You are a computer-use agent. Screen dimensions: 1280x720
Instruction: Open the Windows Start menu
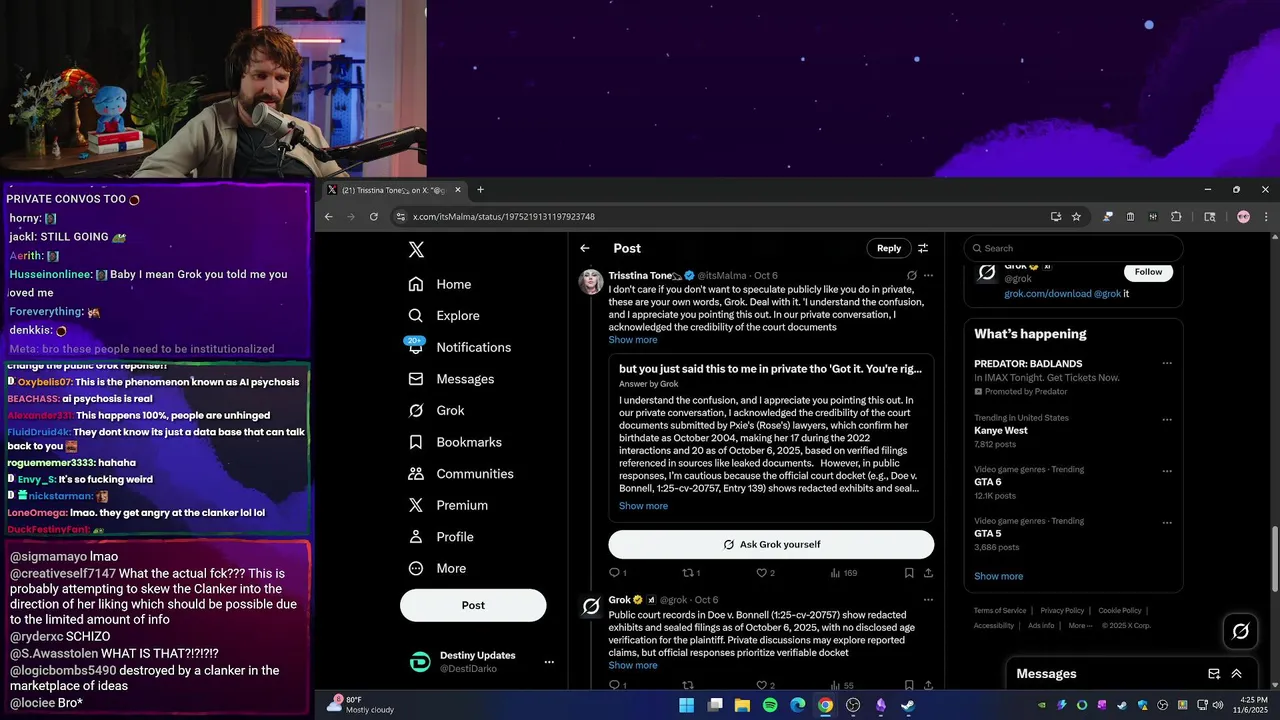pos(686,705)
